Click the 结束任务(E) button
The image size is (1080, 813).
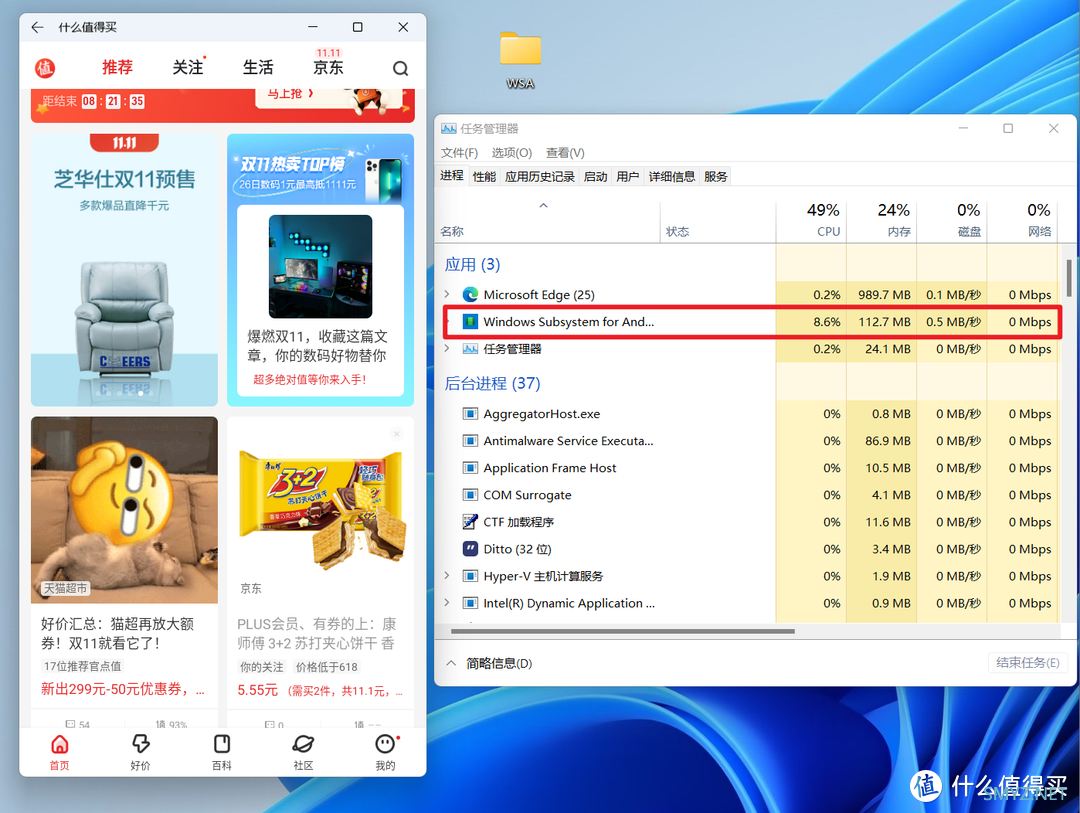[x=1028, y=663]
